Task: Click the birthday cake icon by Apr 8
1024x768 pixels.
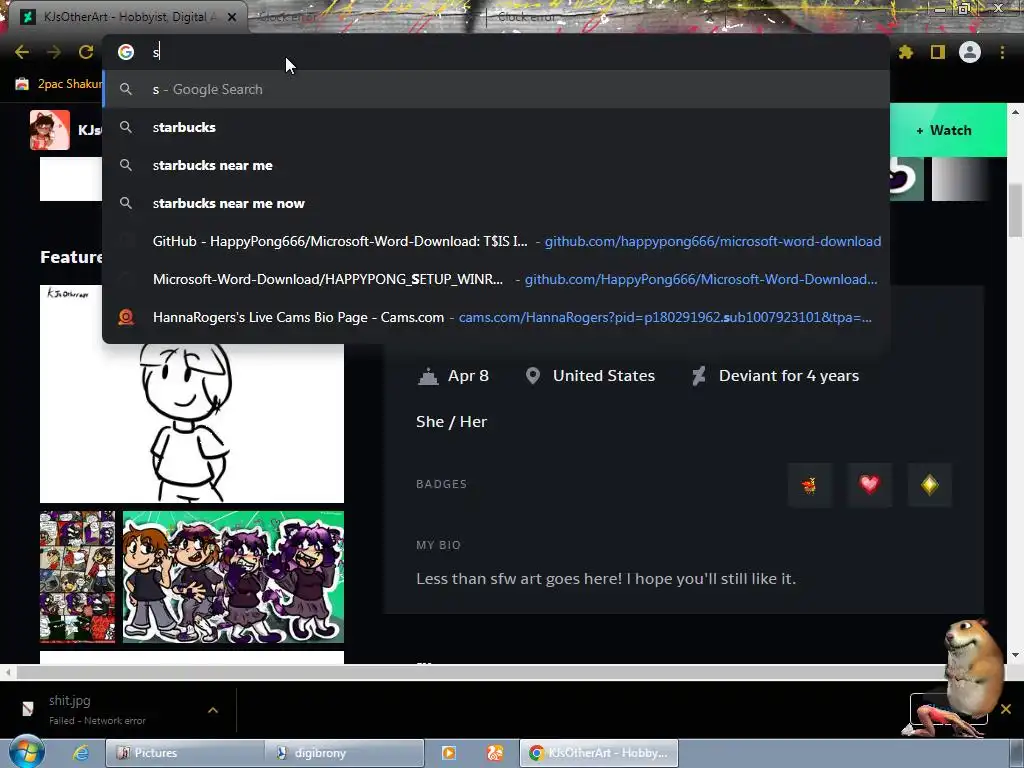Action: [428, 376]
